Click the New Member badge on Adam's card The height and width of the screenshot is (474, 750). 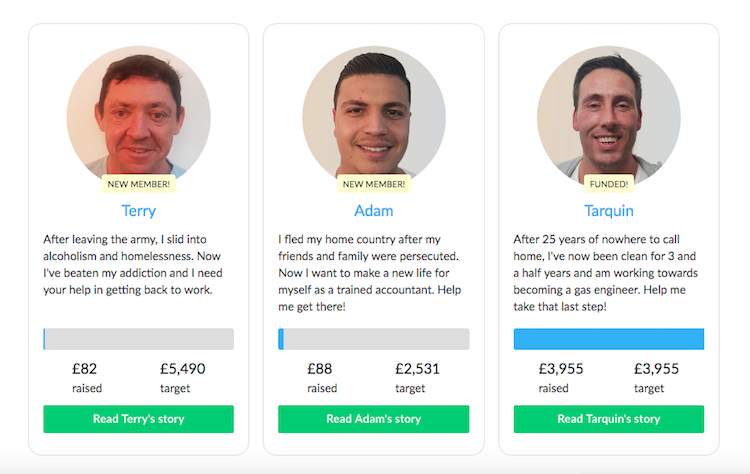tap(373, 184)
